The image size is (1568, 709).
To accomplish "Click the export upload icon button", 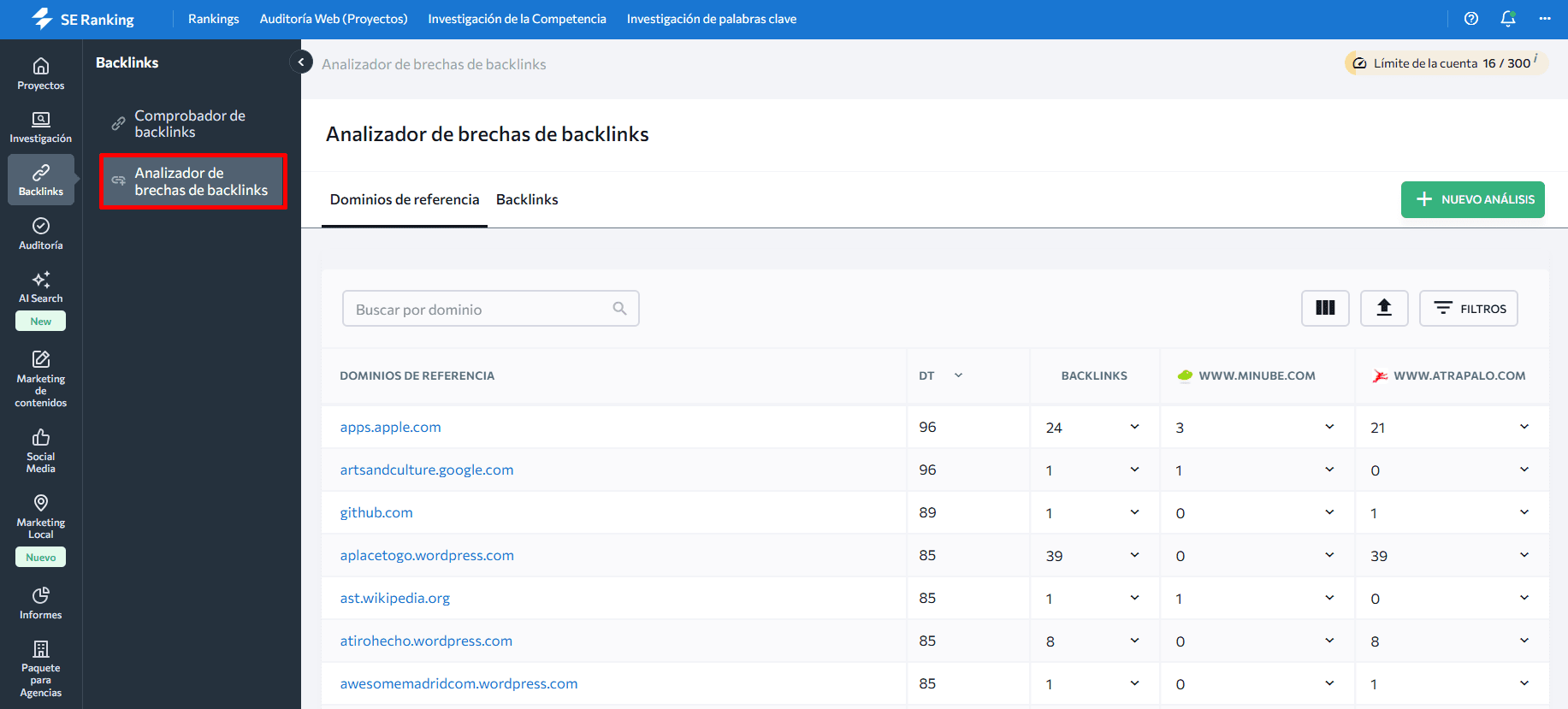I will pyautogui.click(x=1384, y=308).
